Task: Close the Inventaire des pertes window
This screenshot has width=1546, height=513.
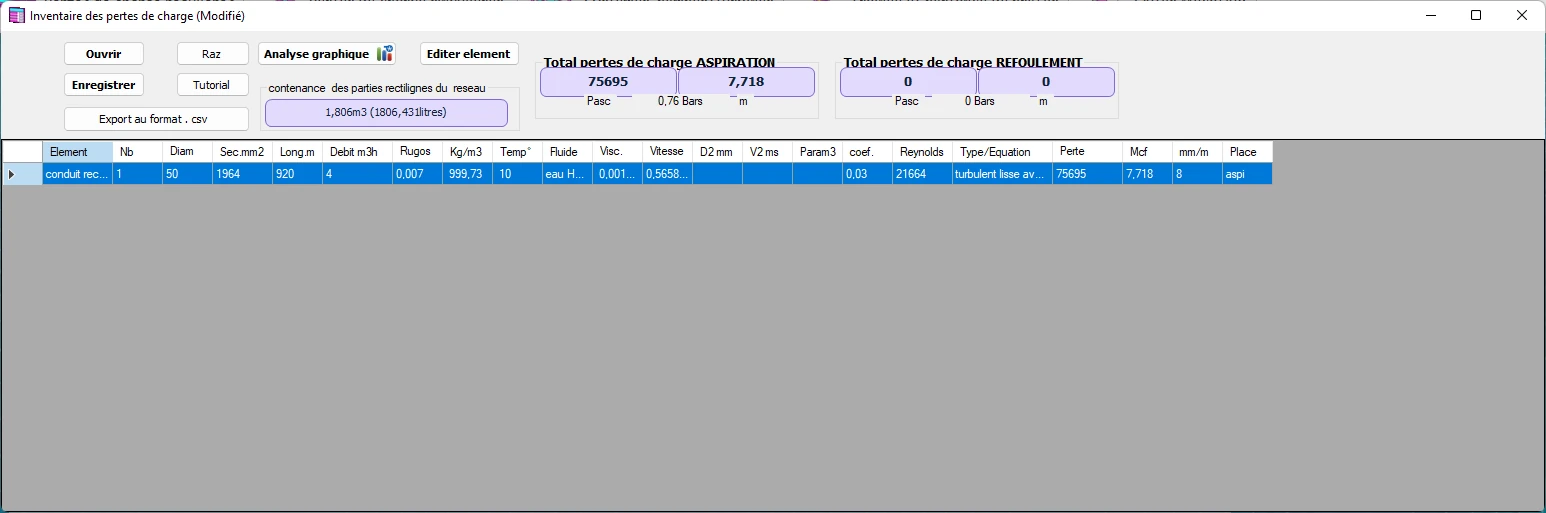Action: 1522,15
